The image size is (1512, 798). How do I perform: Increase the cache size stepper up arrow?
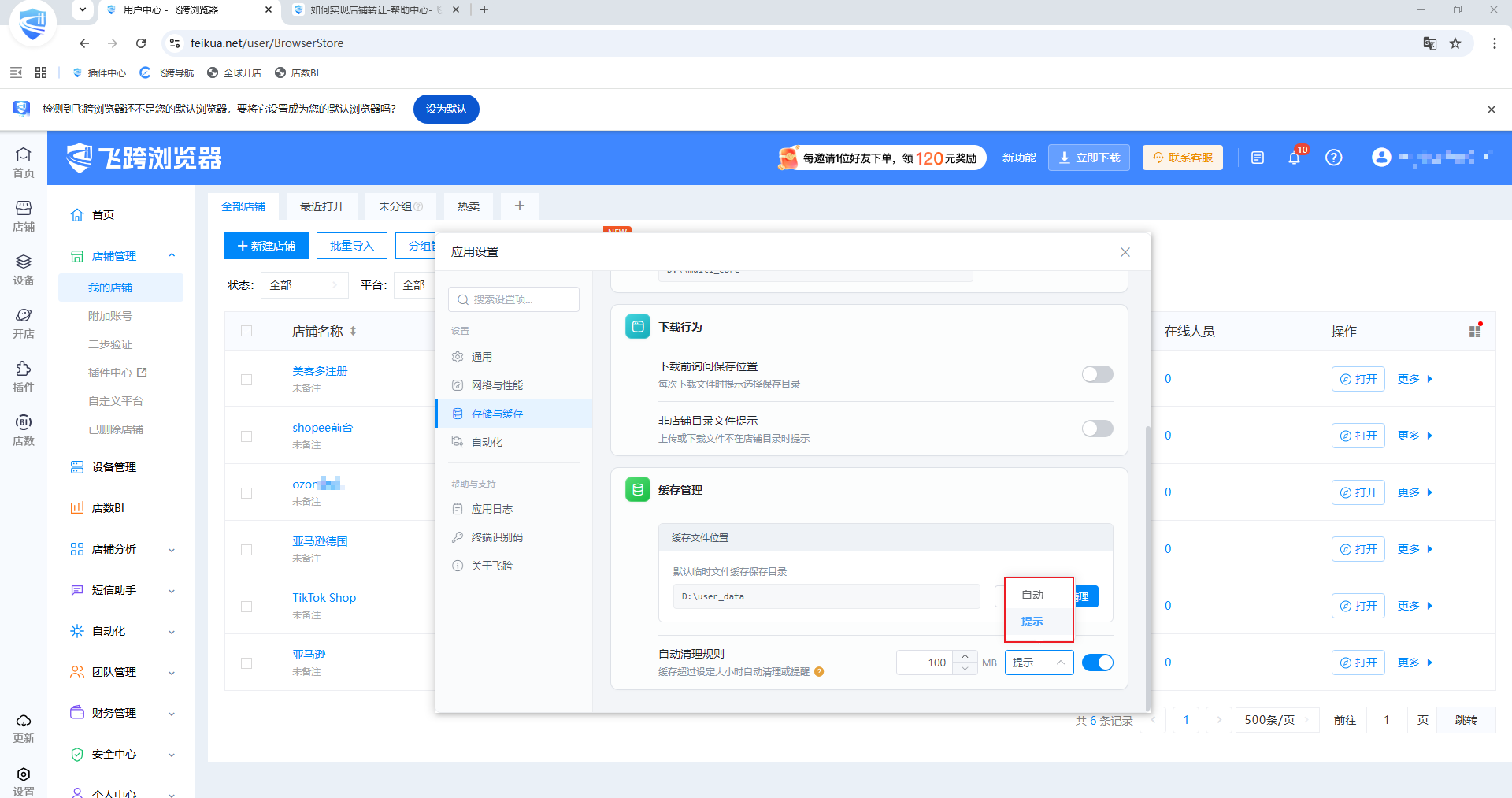pyautogui.click(x=965, y=656)
